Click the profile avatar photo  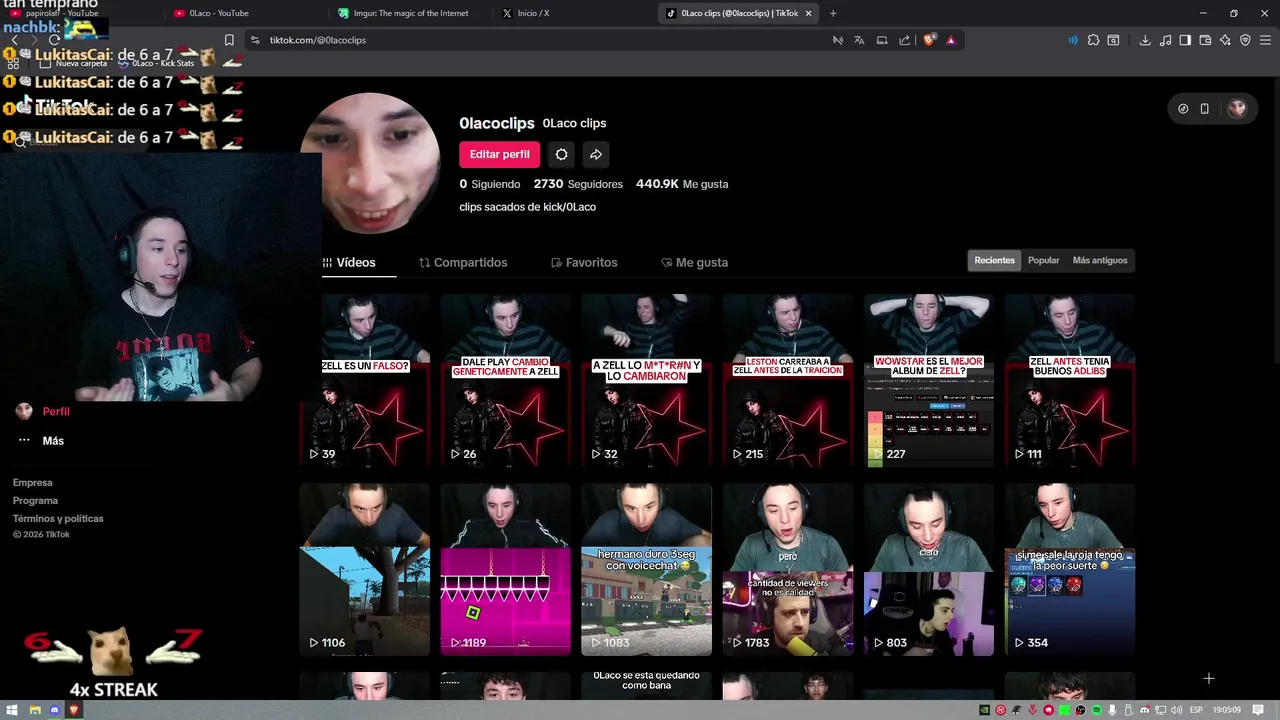[372, 163]
